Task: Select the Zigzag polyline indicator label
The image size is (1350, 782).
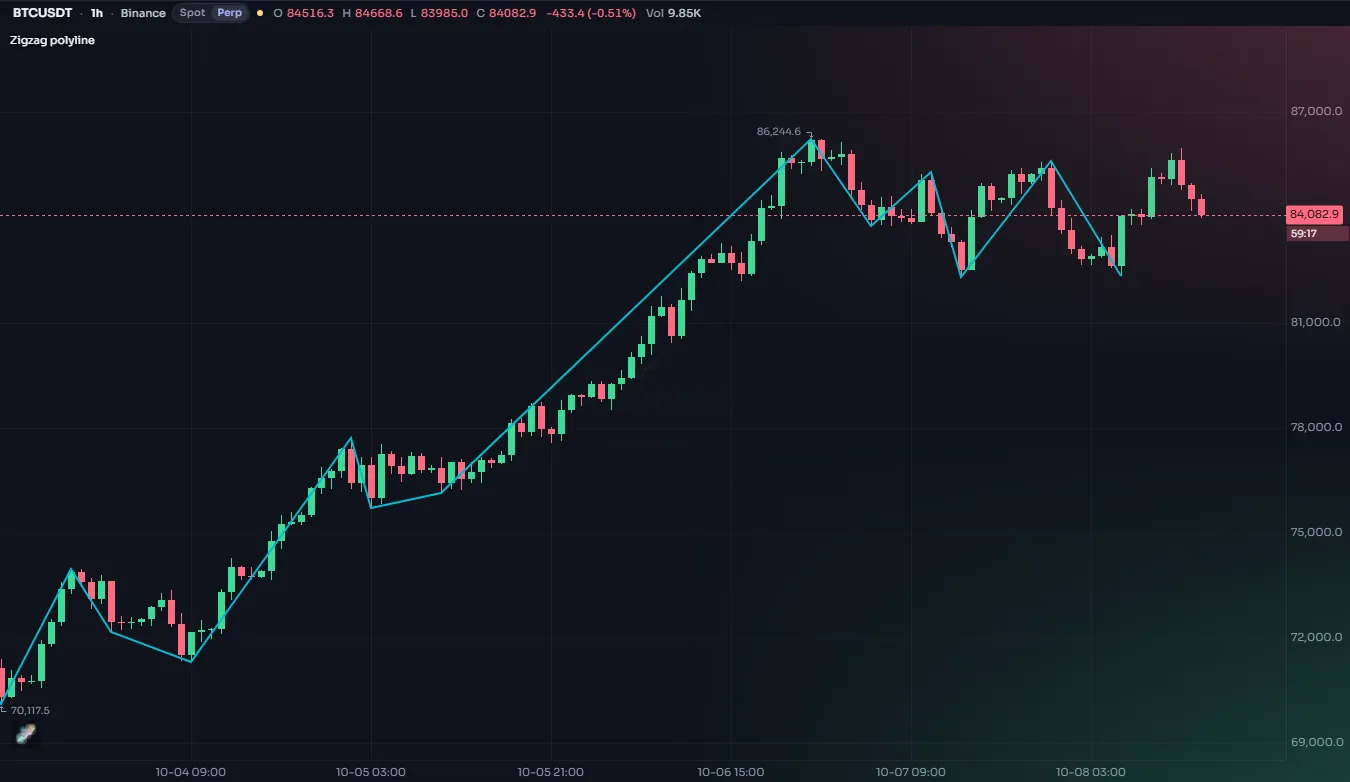Action: 52,40
